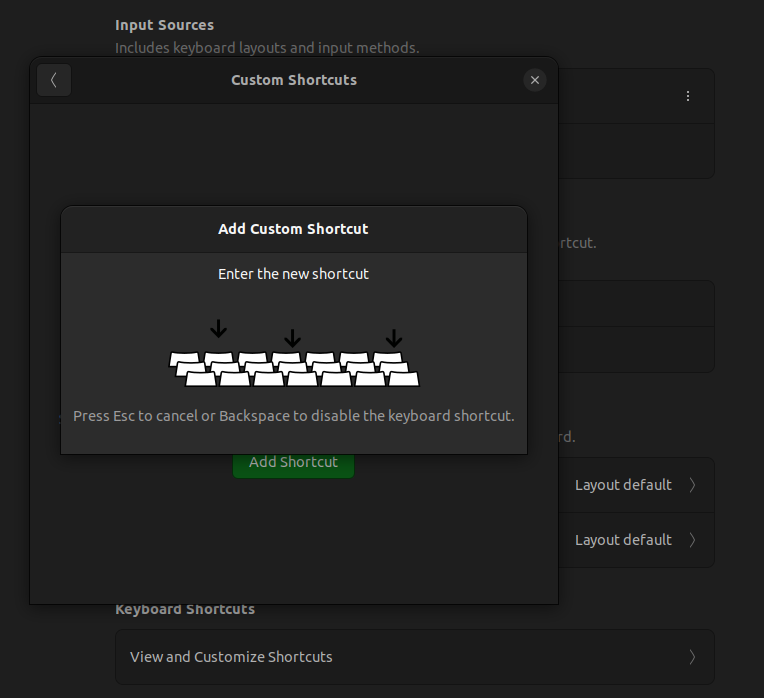Expand the first Layout default chevron

coord(692,485)
